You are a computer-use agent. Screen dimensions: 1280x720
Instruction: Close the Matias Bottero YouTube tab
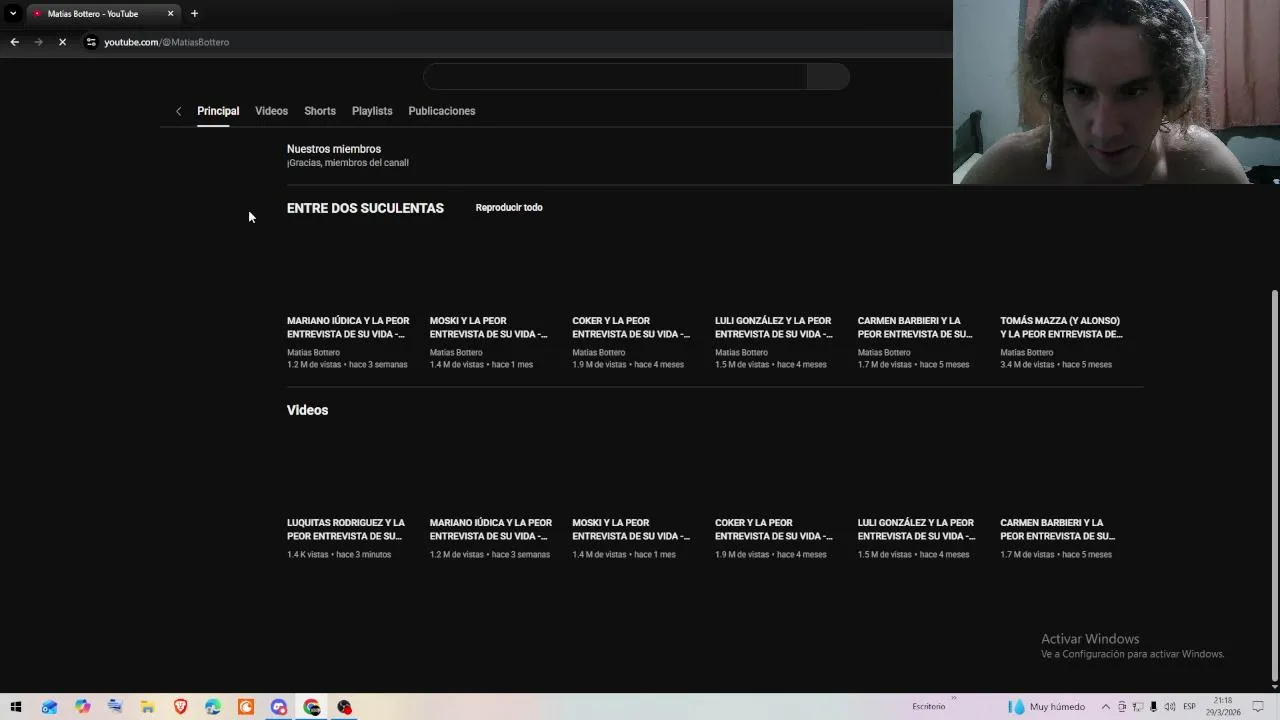tap(170, 14)
